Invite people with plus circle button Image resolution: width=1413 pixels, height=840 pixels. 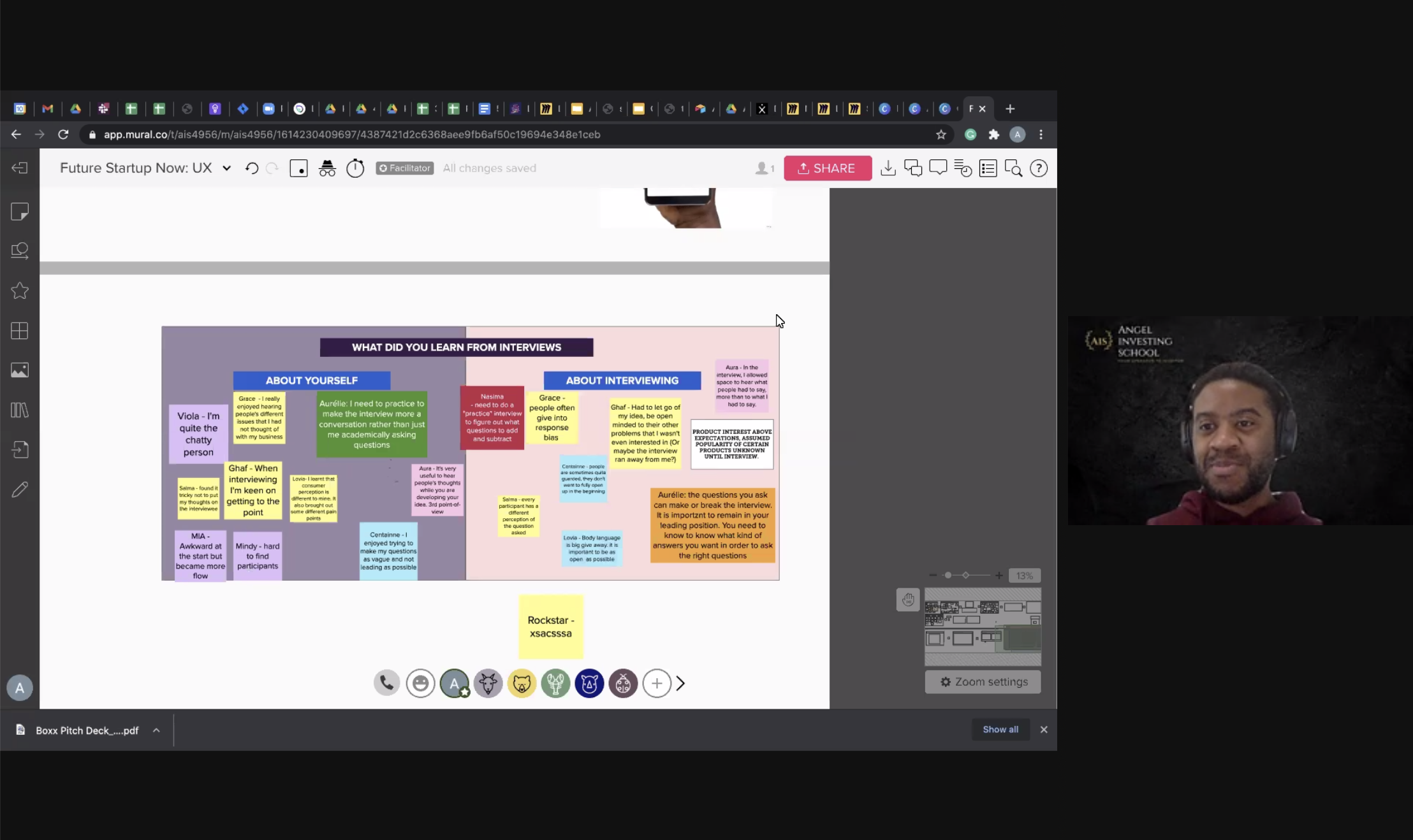(657, 683)
